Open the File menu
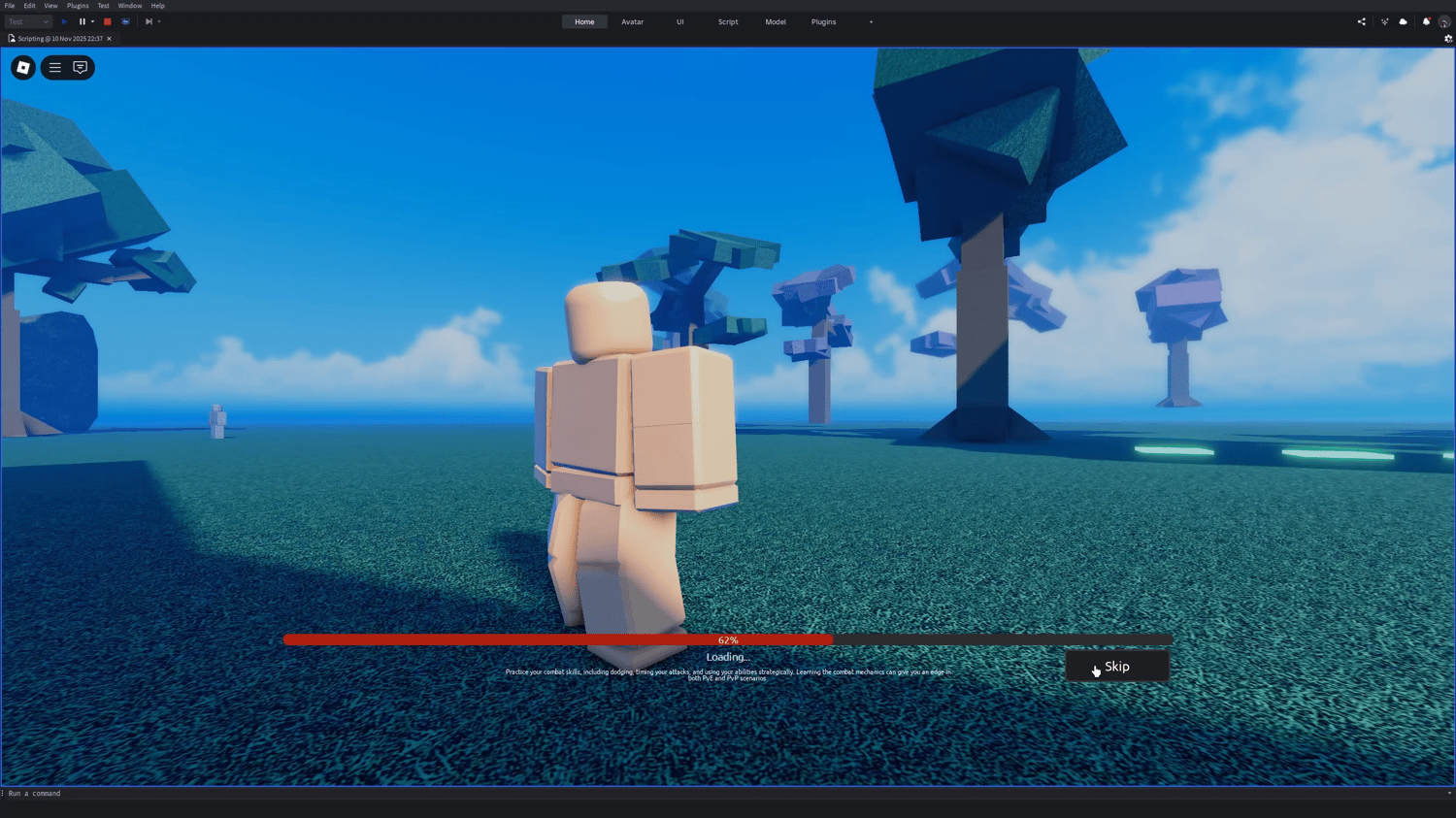Viewport: 1456px width, 818px height. (10, 6)
